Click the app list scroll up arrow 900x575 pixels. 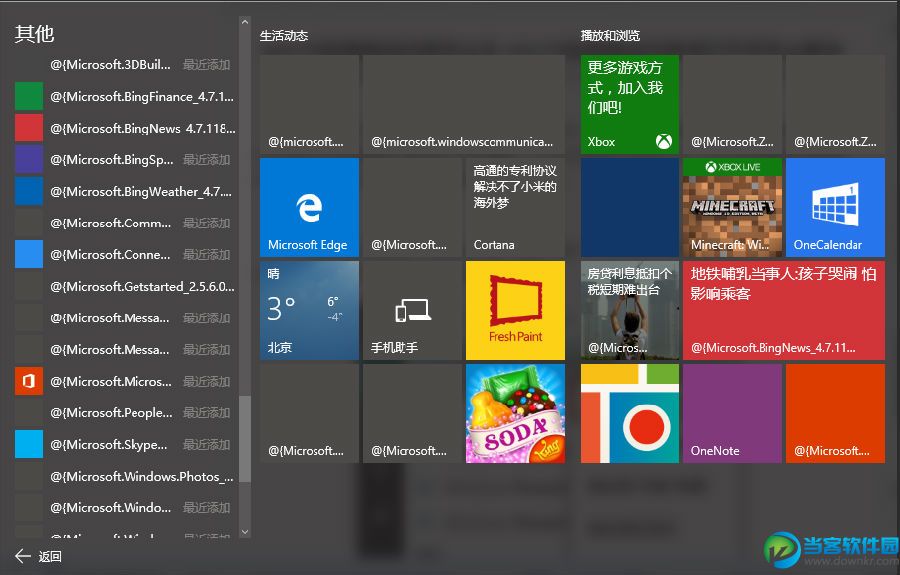click(x=245, y=22)
